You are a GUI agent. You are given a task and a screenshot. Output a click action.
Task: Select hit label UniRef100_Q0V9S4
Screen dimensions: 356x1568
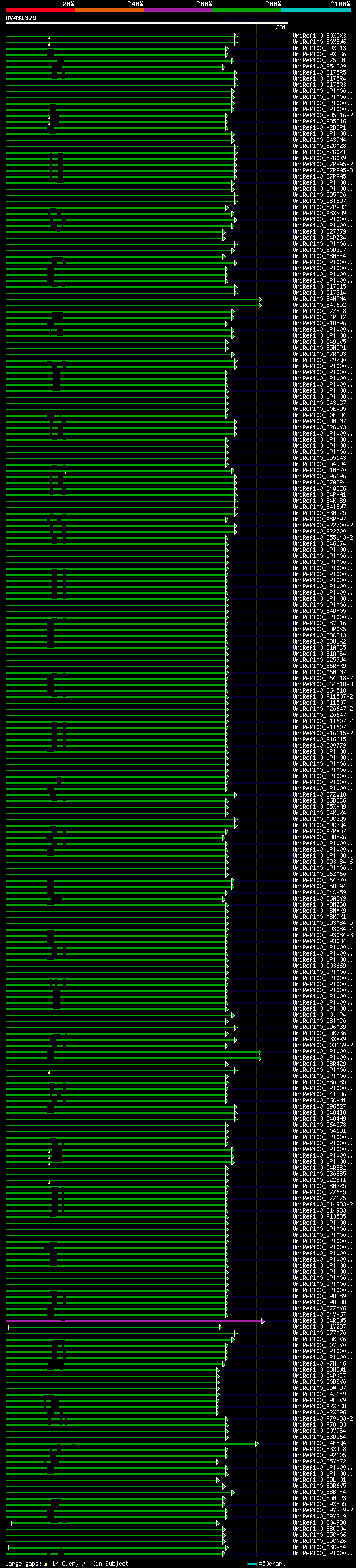pos(319,1431)
